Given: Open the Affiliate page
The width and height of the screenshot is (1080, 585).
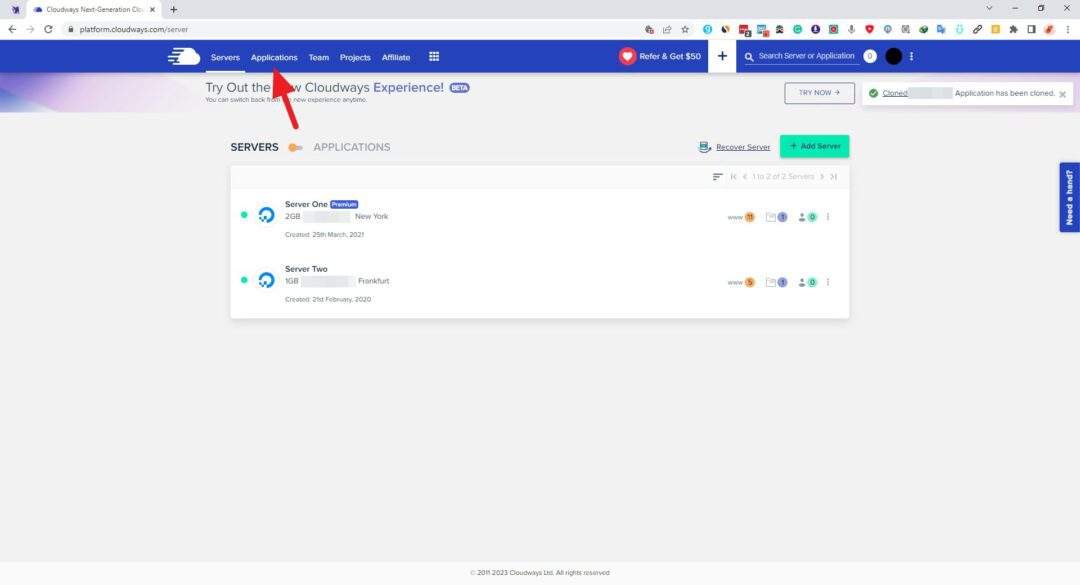Looking at the screenshot, I should pyautogui.click(x=396, y=57).
